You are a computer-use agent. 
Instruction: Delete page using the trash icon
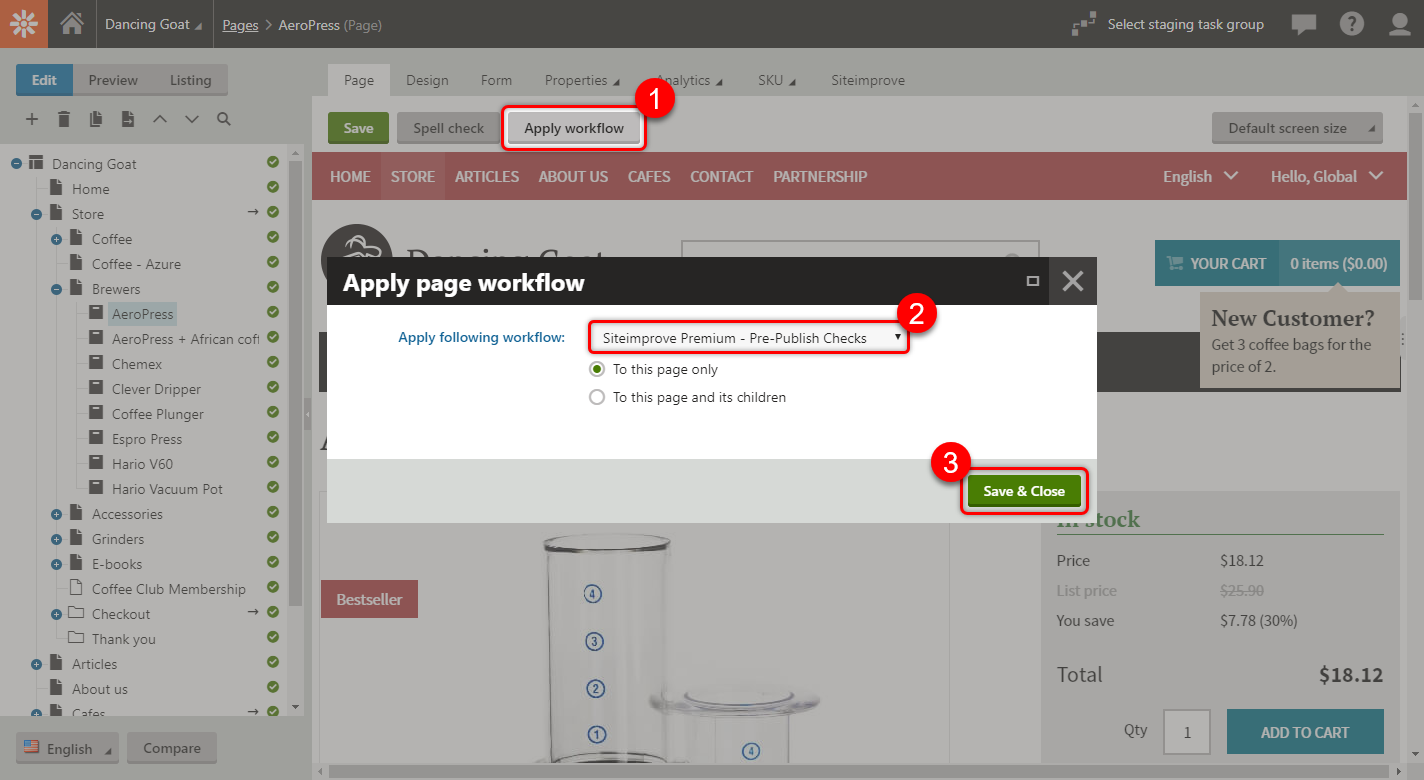pos(64,119)
